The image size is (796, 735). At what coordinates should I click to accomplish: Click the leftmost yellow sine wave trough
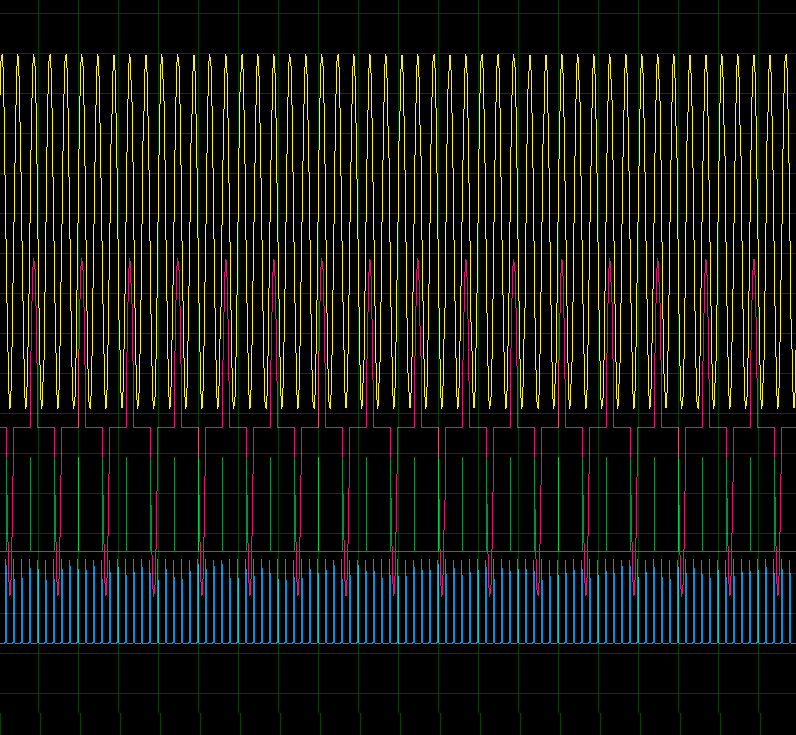10,405
